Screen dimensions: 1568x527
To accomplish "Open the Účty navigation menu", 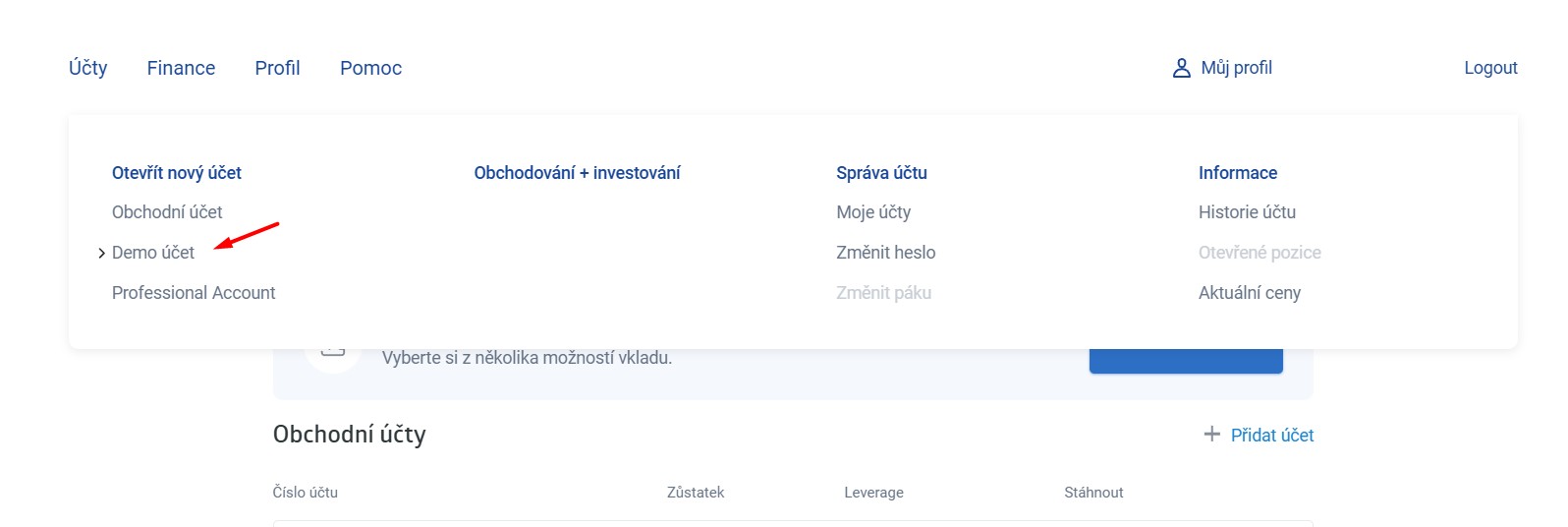I will coord(87,68).
